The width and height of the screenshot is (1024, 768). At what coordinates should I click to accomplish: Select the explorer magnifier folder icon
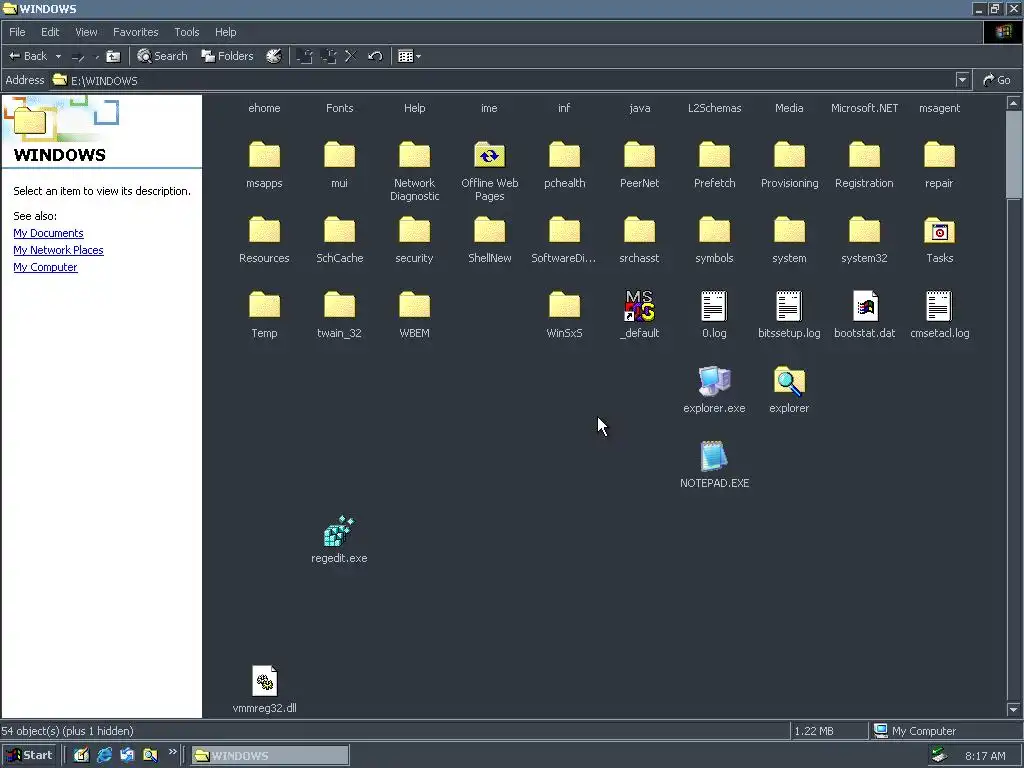(789, 381)
